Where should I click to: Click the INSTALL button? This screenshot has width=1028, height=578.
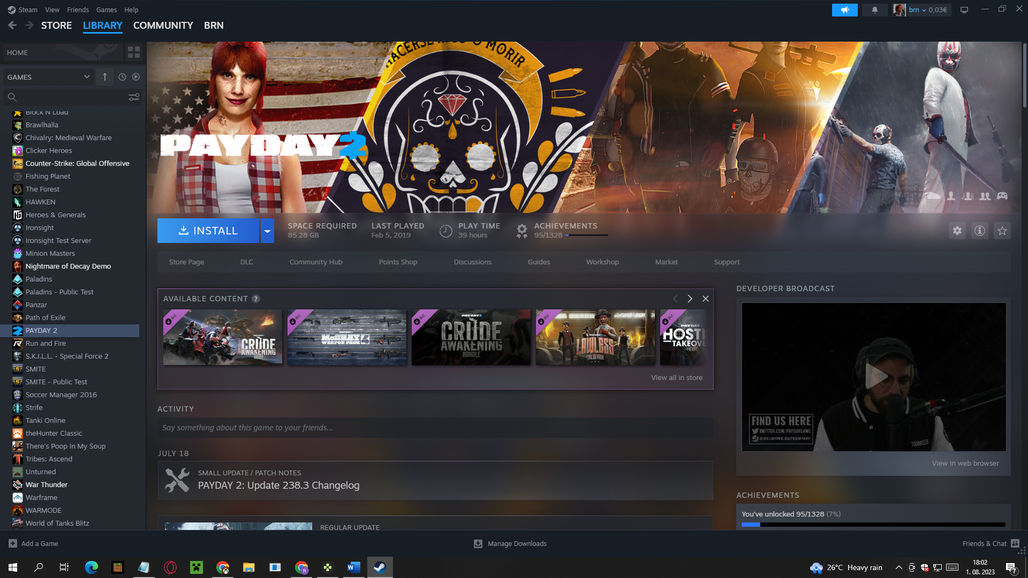208,231
